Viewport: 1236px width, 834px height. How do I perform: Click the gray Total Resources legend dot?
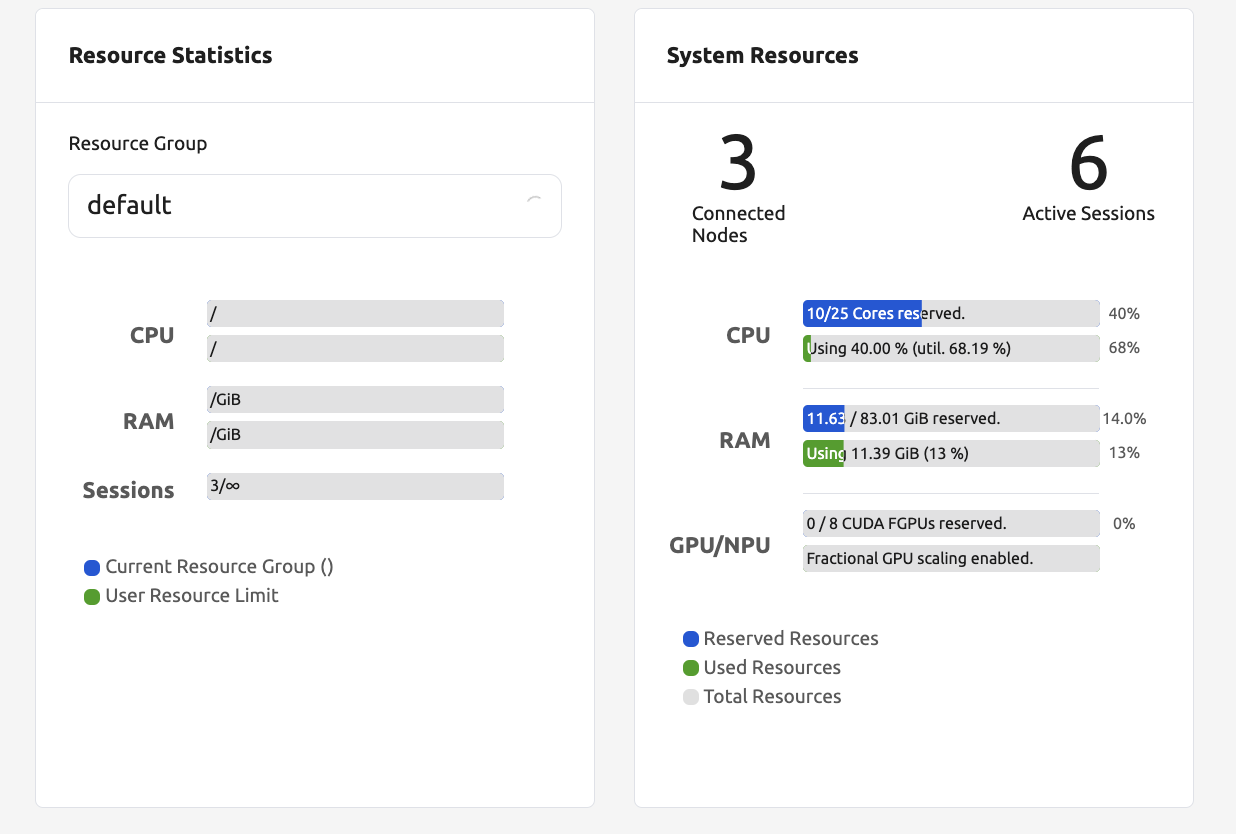[690, 697]
